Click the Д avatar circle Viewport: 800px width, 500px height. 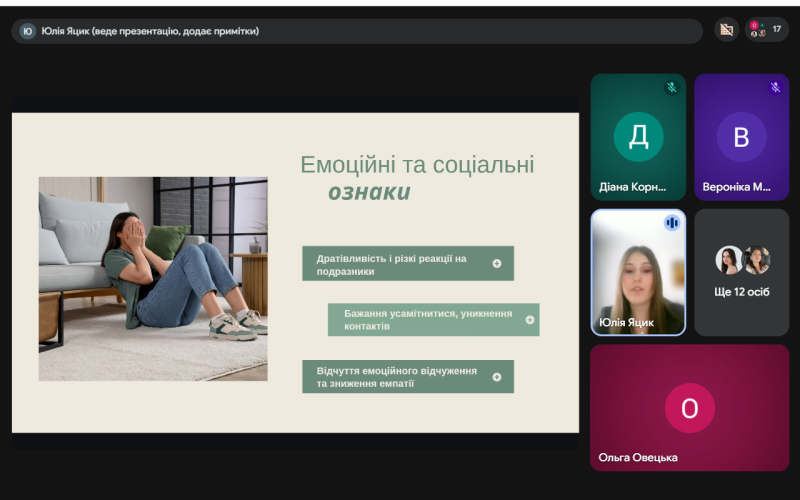[x=638, y=137]
